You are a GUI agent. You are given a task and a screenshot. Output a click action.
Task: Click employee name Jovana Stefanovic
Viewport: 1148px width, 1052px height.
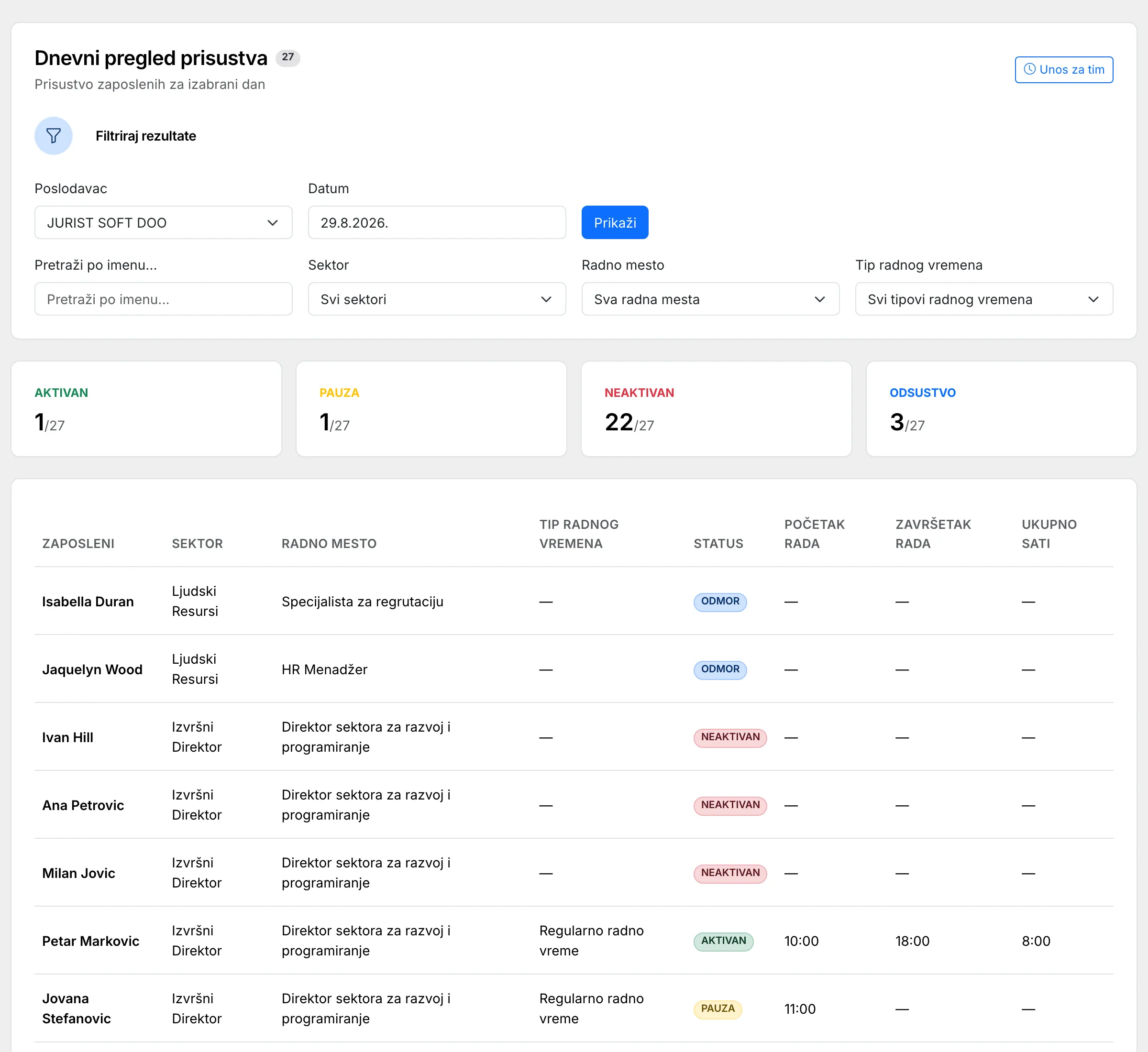click(77, 1009)
